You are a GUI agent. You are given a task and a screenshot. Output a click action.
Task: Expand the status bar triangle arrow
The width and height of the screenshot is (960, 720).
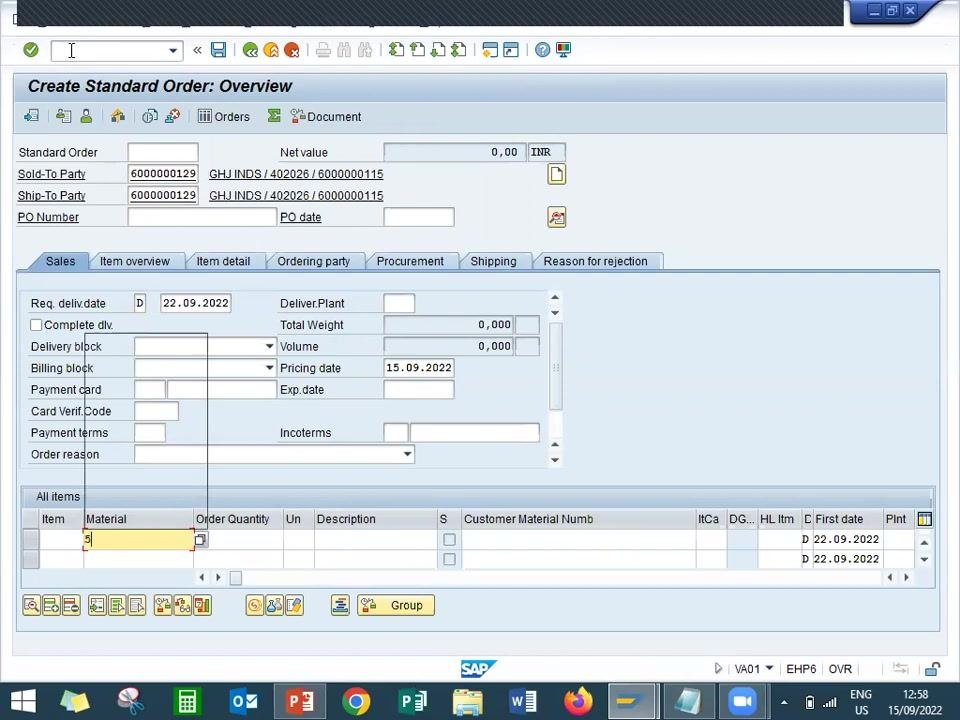click(x=718, y=669)
